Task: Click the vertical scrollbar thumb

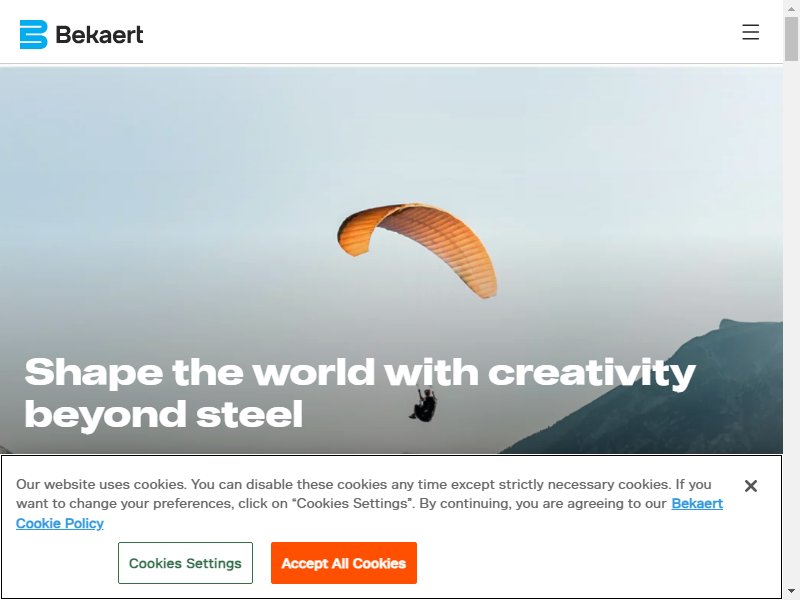Action: click(791, 39)
